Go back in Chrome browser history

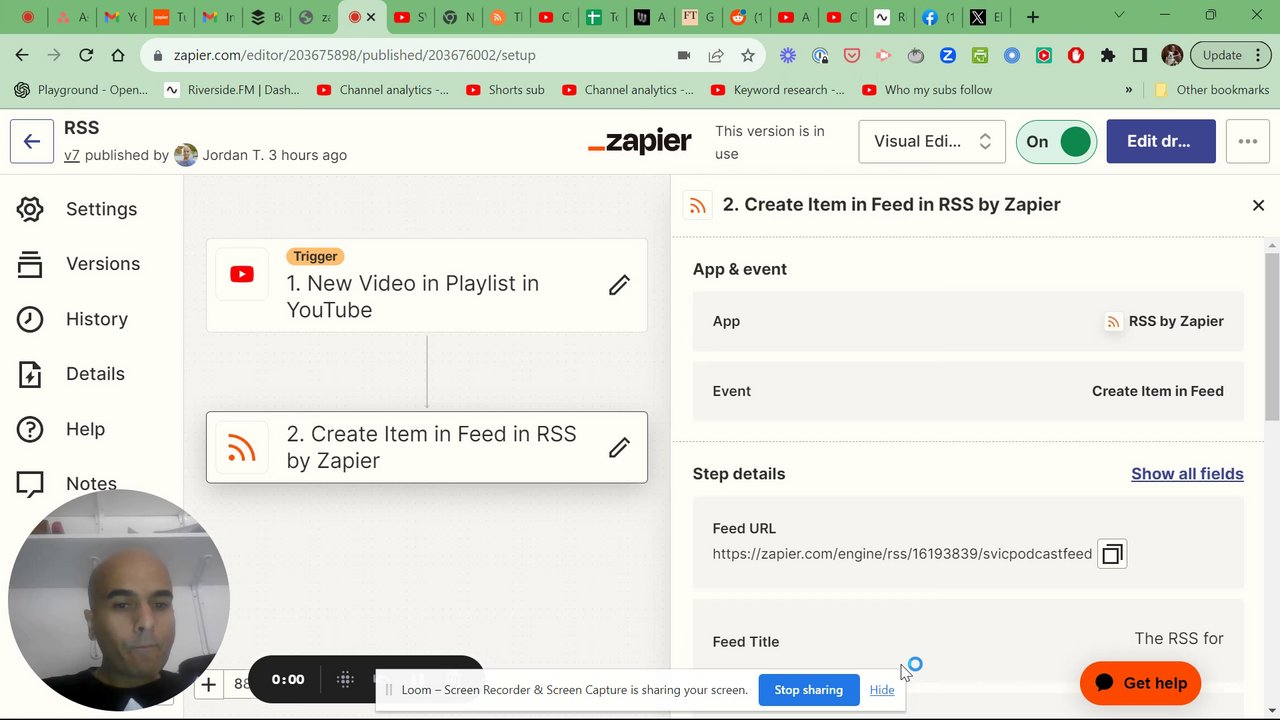click(x=22, y=55)
